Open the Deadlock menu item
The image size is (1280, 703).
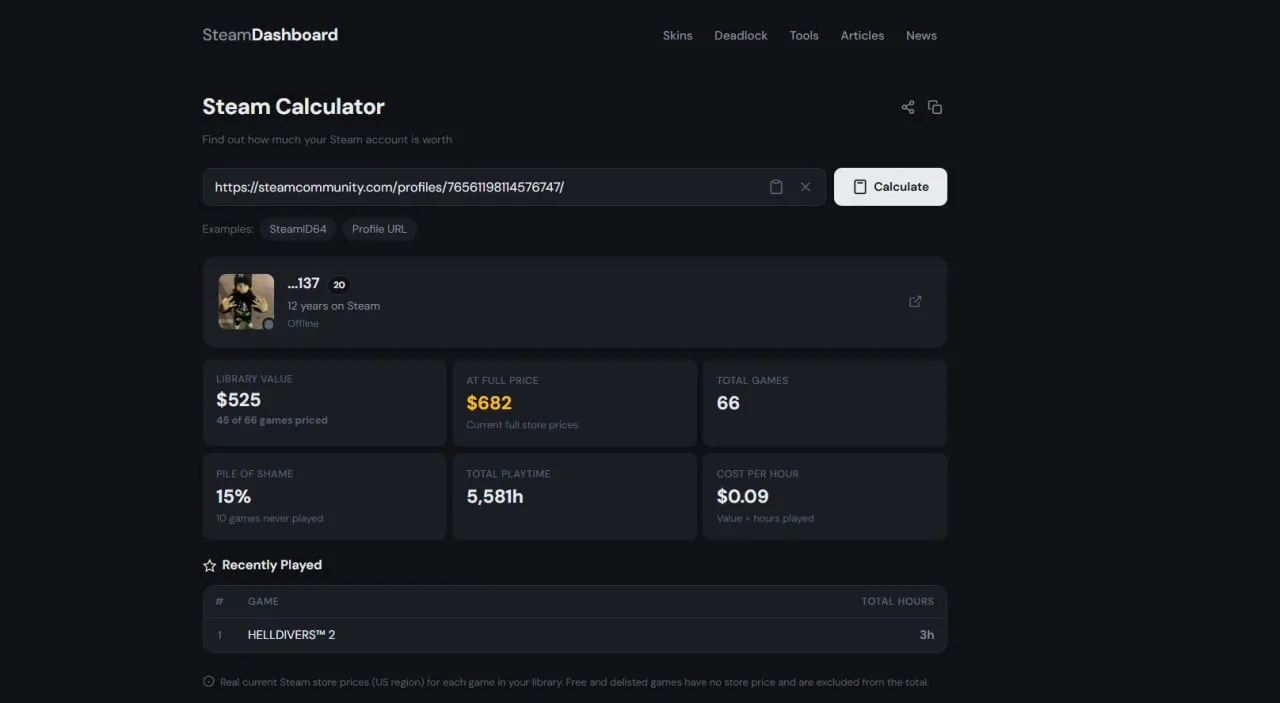click(741, 36)
